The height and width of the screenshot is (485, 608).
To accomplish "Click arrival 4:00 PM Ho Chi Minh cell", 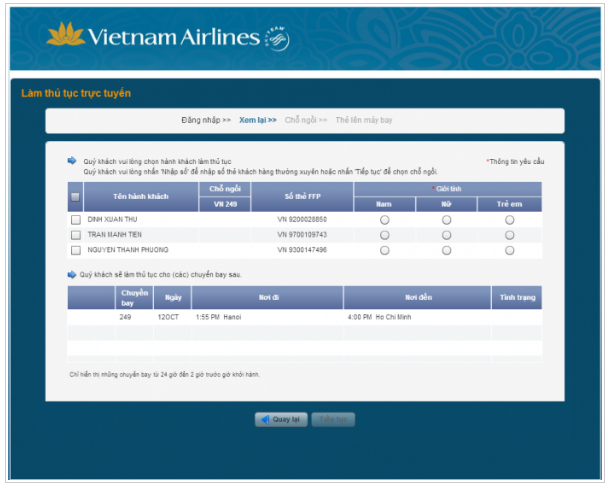I will point(379,317).
